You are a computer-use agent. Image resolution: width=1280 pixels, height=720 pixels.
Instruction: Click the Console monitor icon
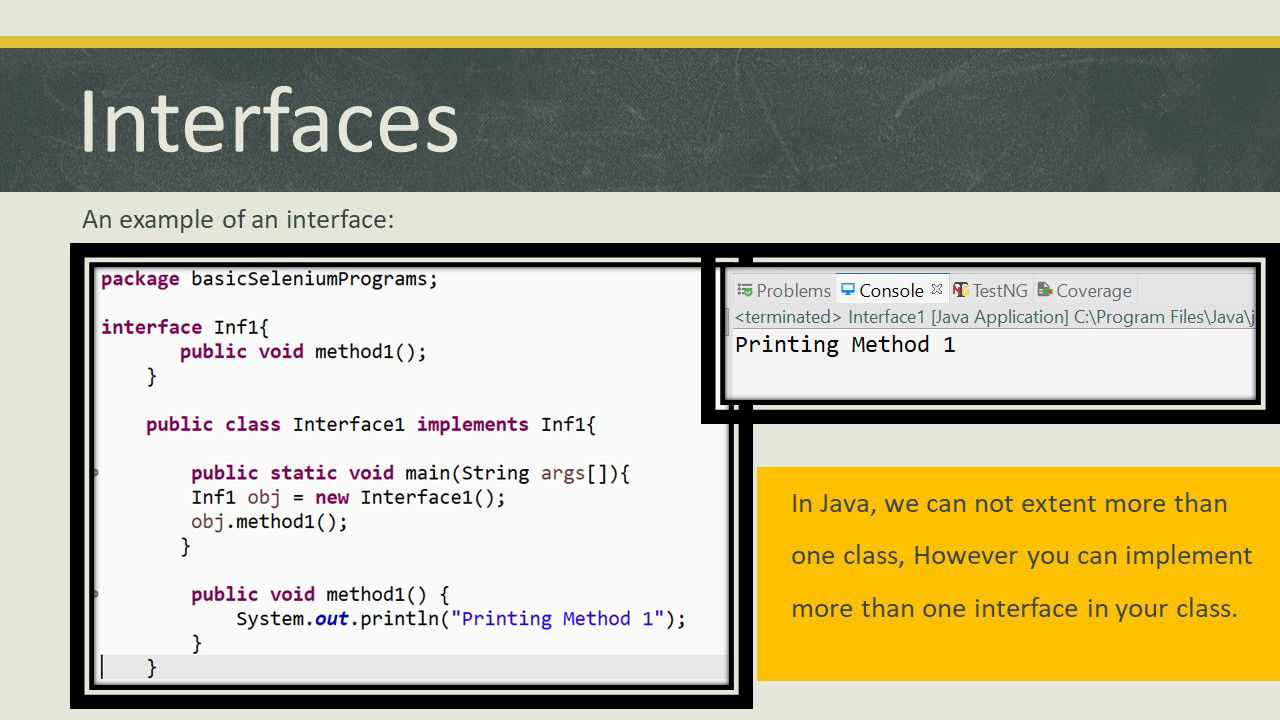[848, 290]
